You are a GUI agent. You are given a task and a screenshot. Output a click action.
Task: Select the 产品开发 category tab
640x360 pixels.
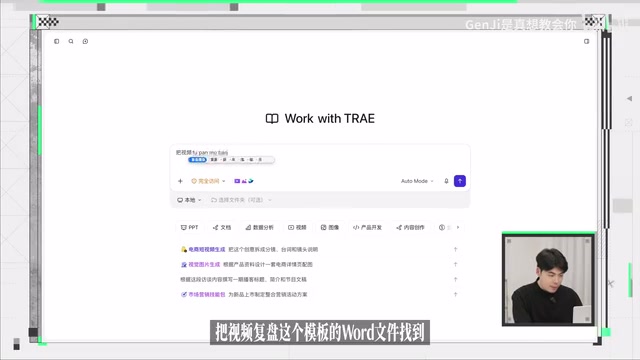(367, 227)
